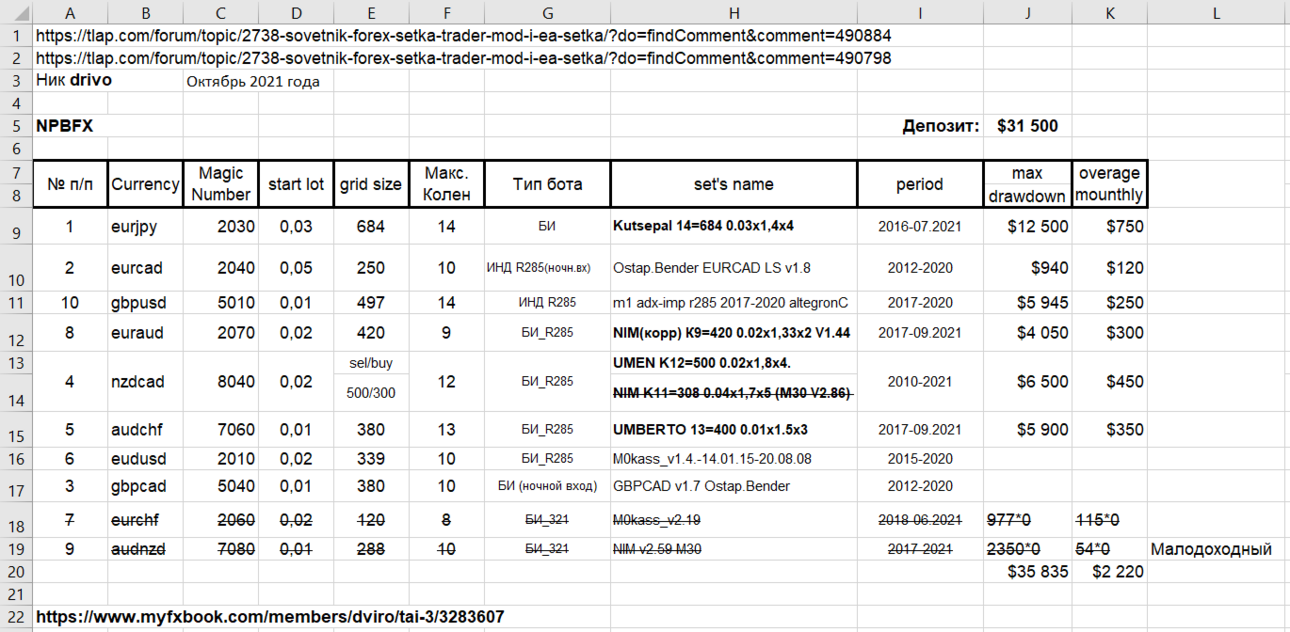Click the 'start lot' header cell
1290x632 pixels.
(296, 183)
